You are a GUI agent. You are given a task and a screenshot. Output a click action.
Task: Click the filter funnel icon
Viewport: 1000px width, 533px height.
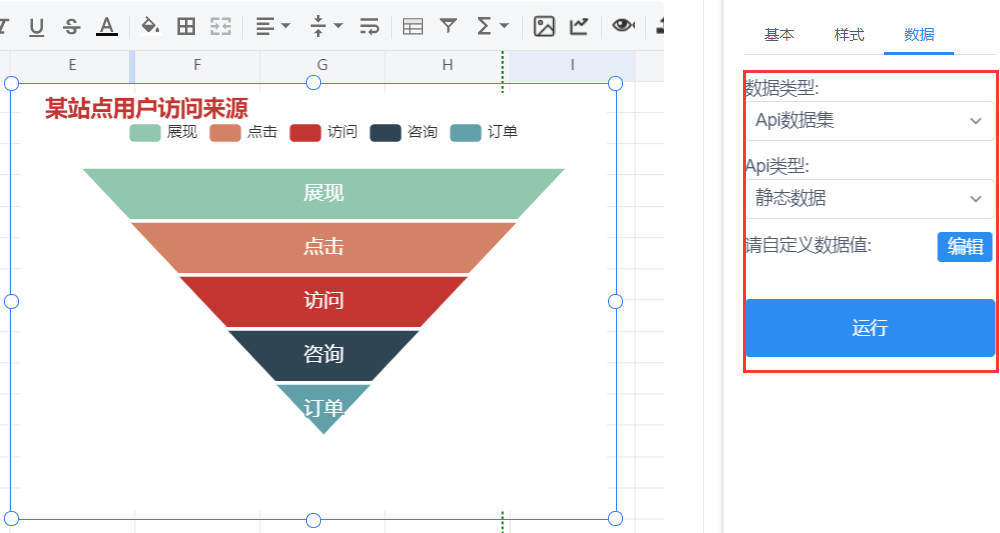pyautogui.click(x=448, y=26)
